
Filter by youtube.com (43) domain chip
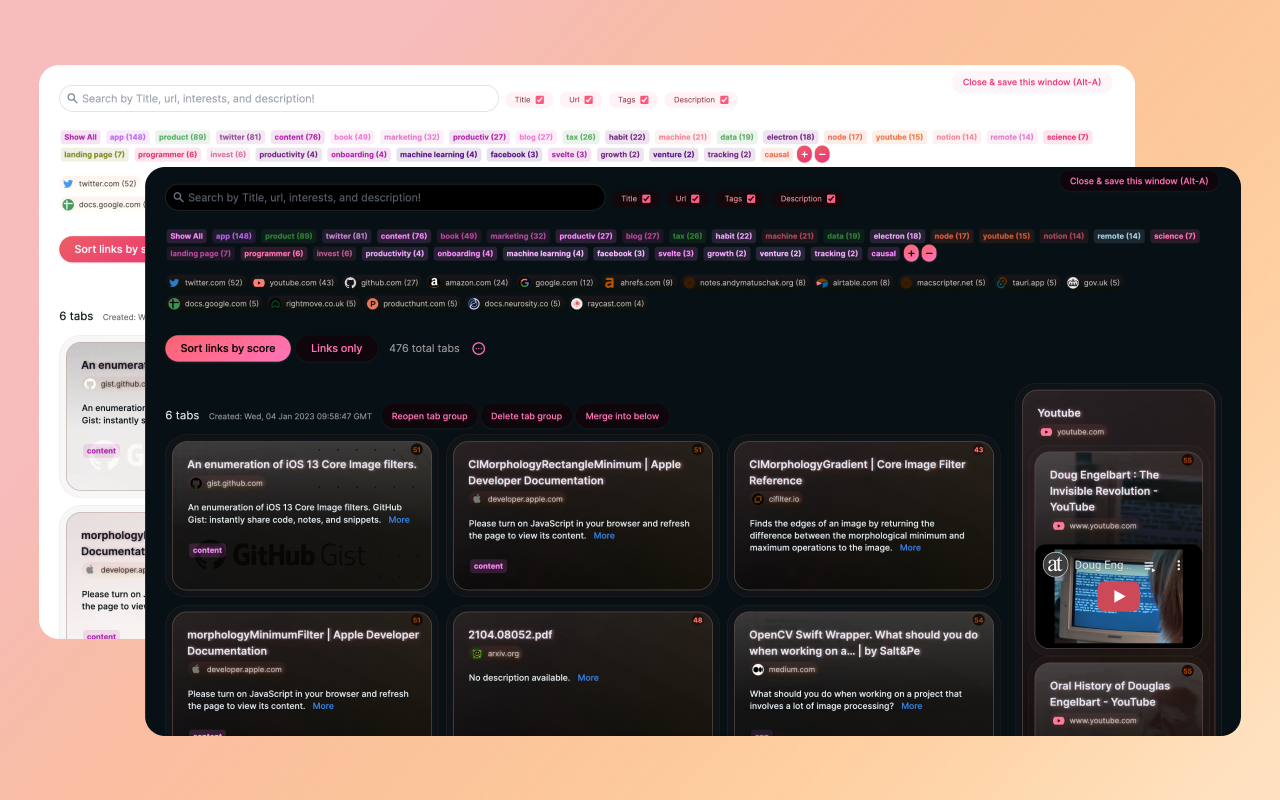(293, 283)
